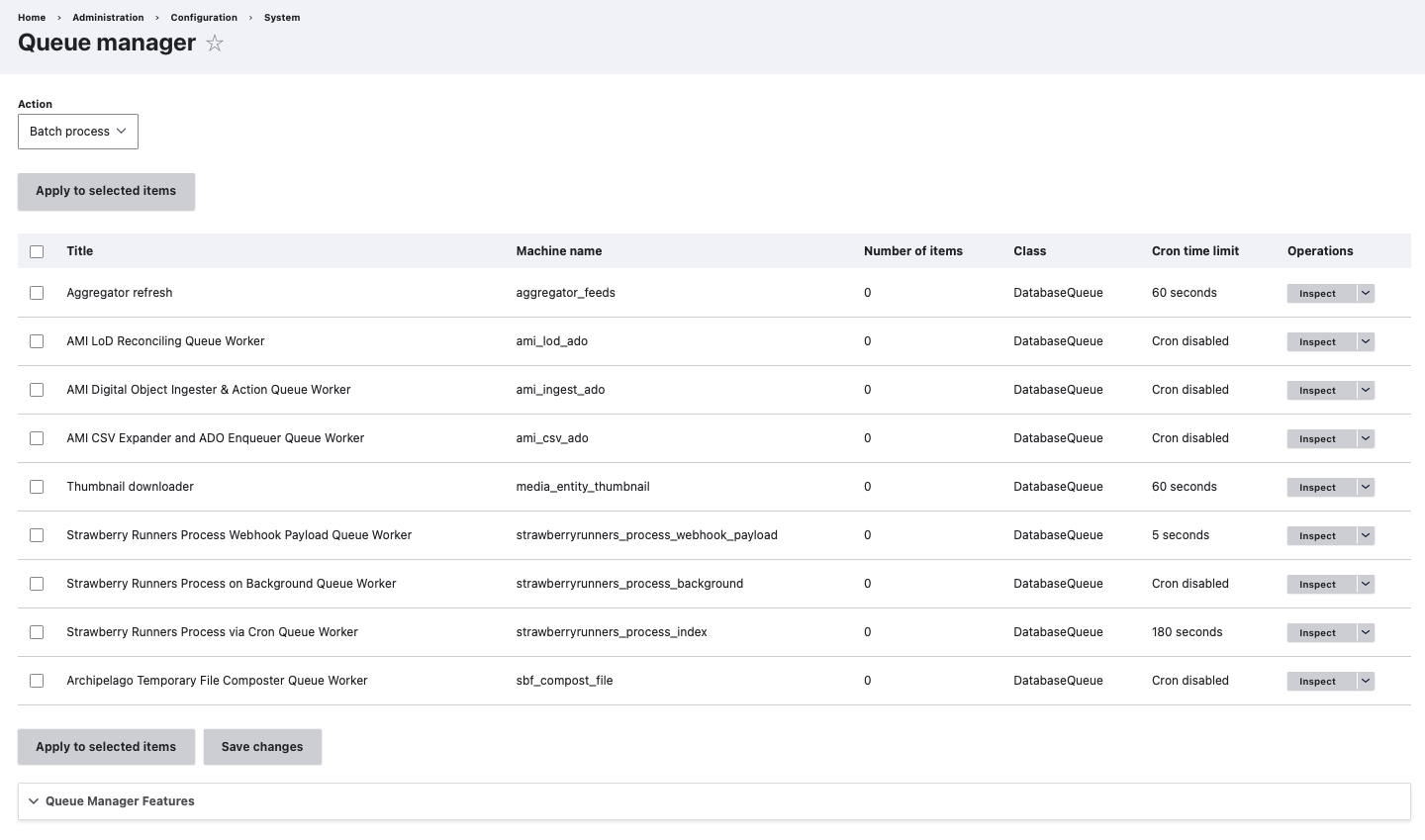Viewport: 1425px width, 840px height.
Task: Inspect the strawberryrunners_process_index queue
Action: 1317,633
